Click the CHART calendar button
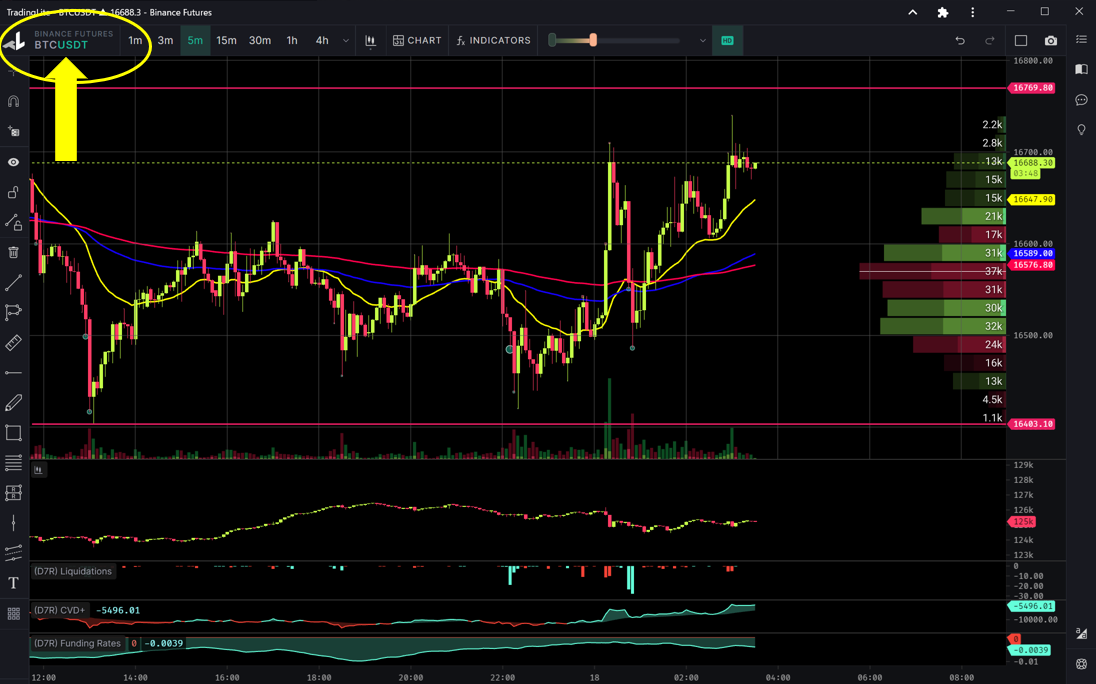This screenshot has width=1096, height=684. pos(417,40)
